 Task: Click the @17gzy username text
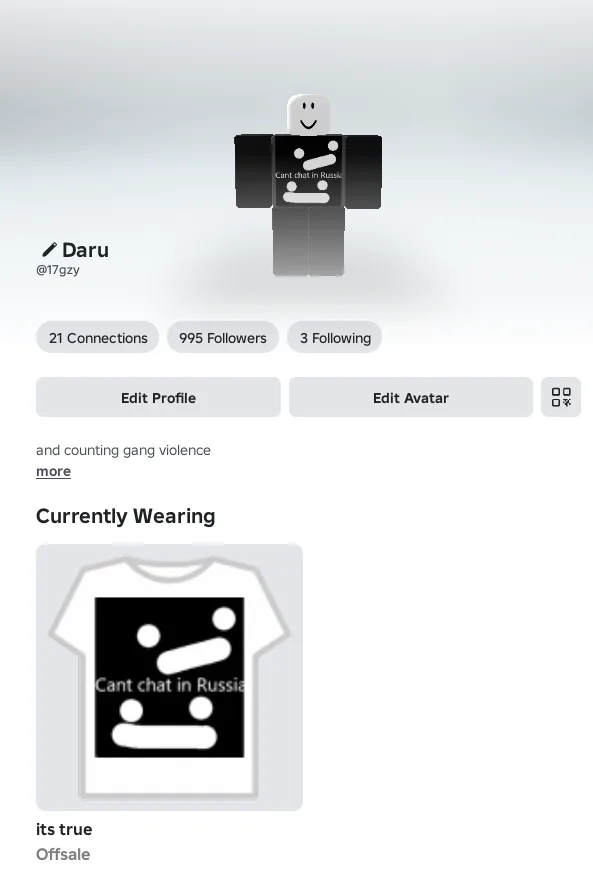(58, 270)
